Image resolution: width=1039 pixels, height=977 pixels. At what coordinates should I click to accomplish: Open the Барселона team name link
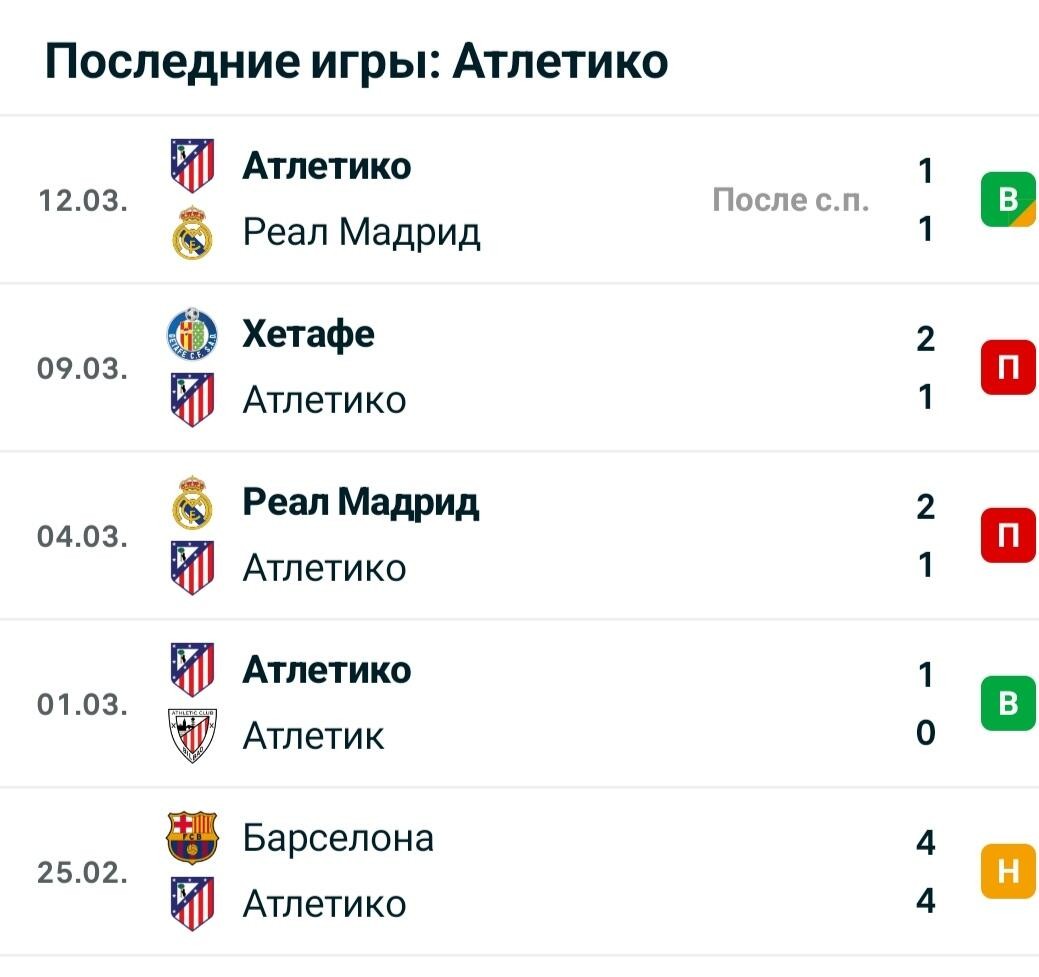click(x=338, y=838)
